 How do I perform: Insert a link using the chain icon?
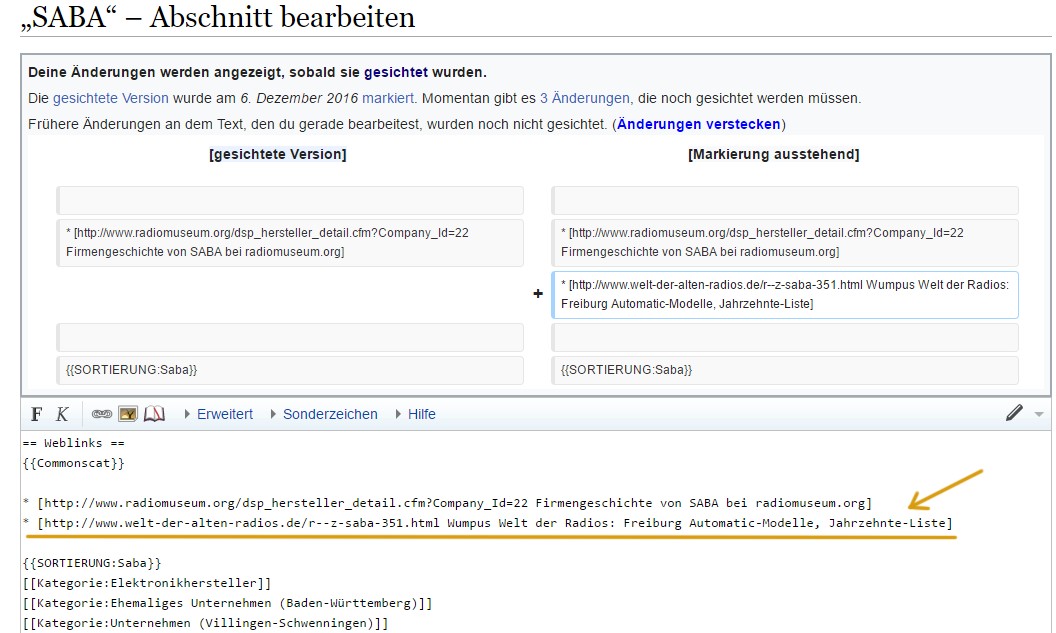click(102, 414)
